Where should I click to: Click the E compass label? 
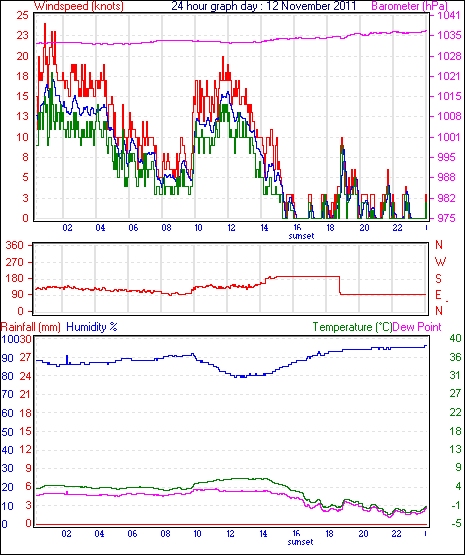(438, 295)
